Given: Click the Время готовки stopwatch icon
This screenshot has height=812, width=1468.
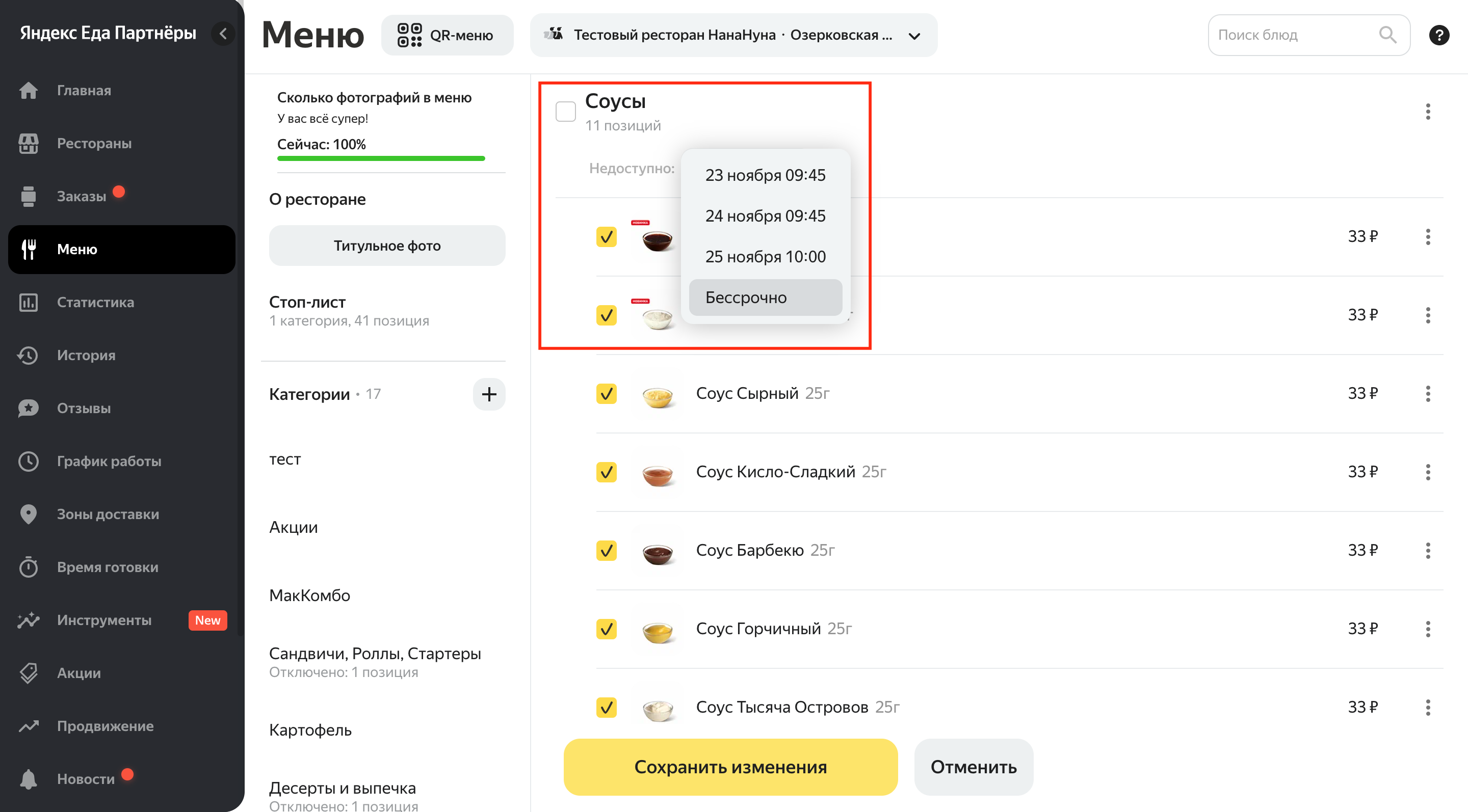Looking at the screenshot, I should point(28,567).
